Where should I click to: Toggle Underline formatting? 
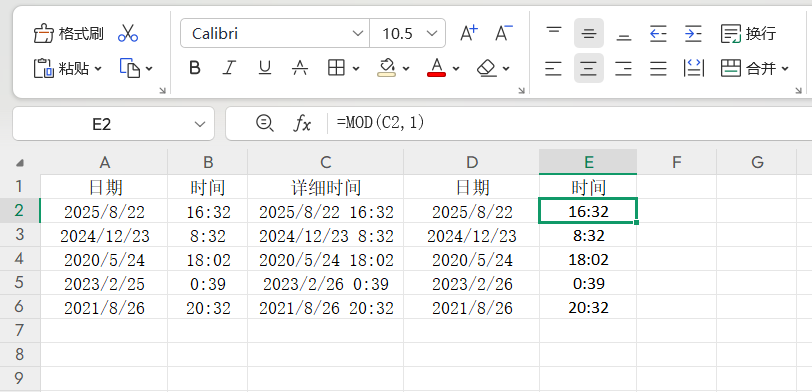pyautogui.click(x=265, y=68)
